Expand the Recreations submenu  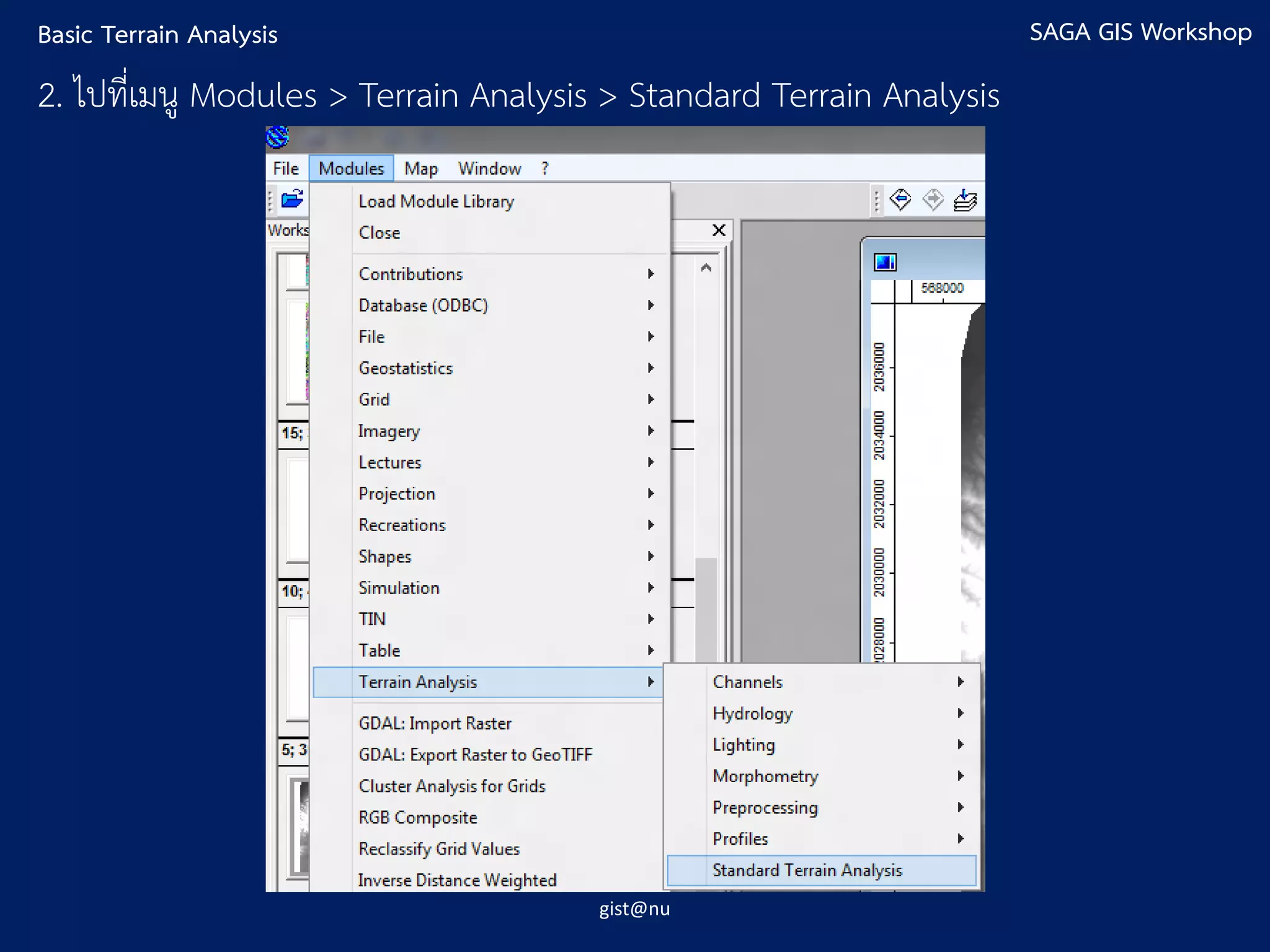490,525
